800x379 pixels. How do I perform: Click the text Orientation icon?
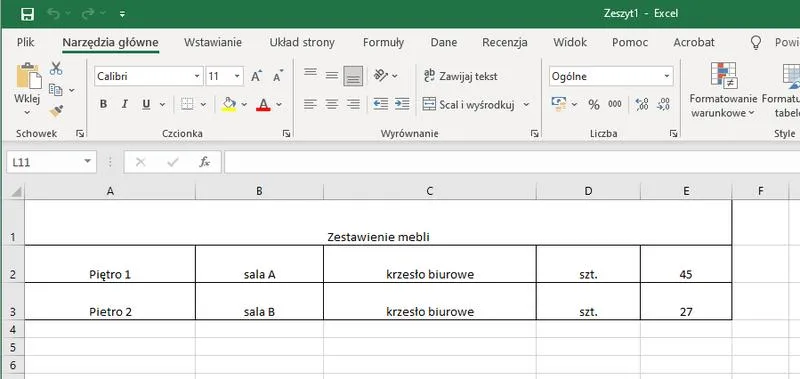[382, 75]
